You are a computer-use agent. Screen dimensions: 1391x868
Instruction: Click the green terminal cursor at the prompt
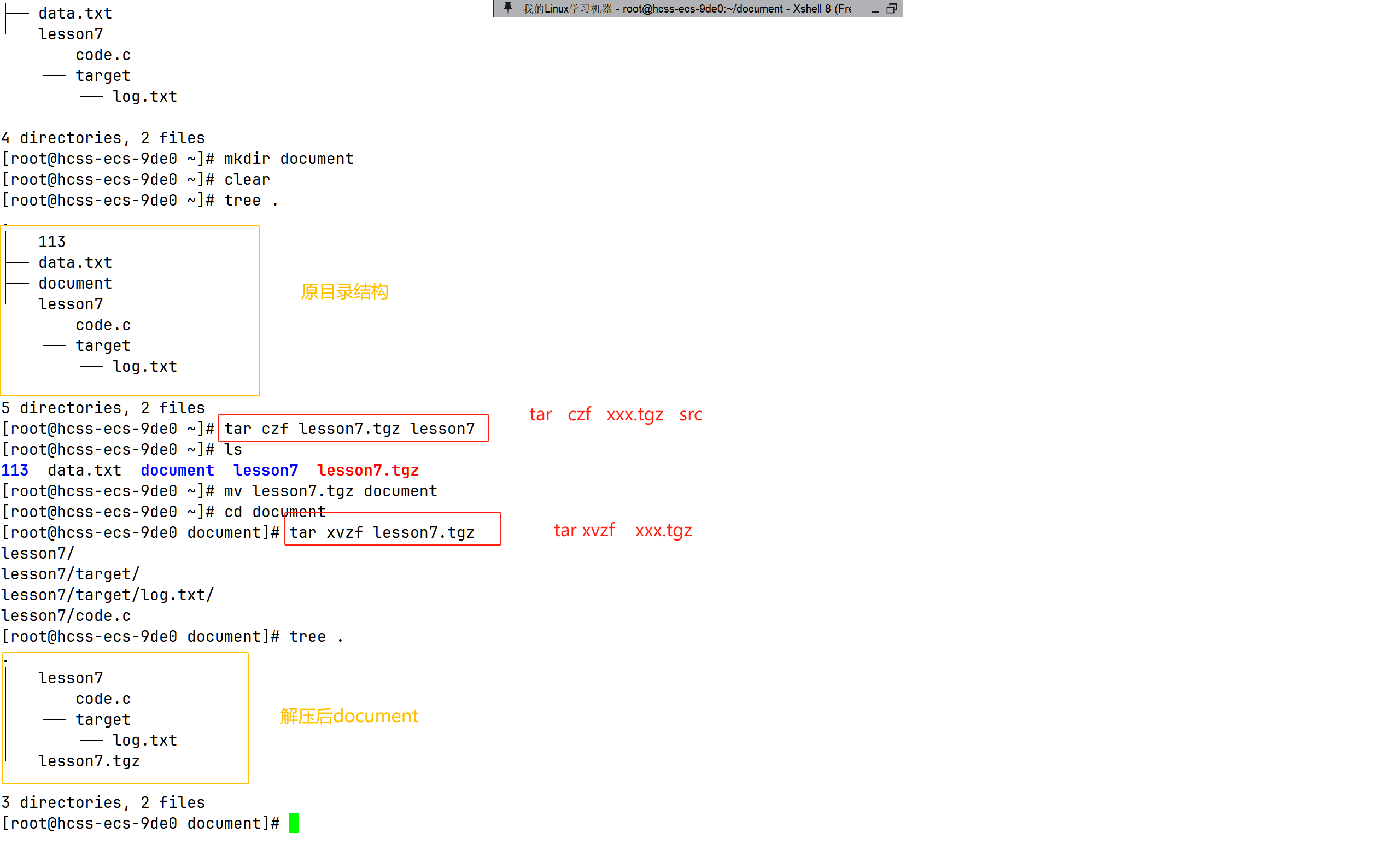click(x=294, y=823)
